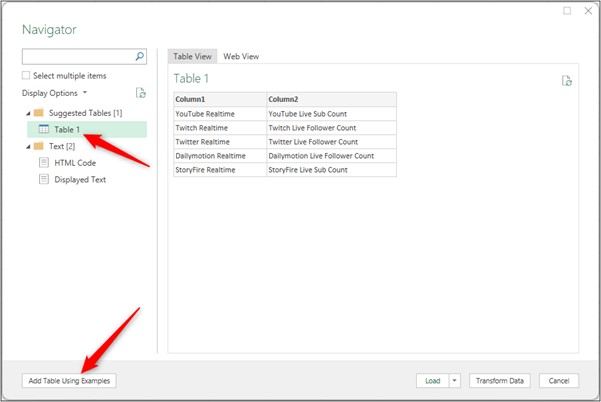Enable Select multiple items checkbox
601x402 pixels.
(26, 76)
